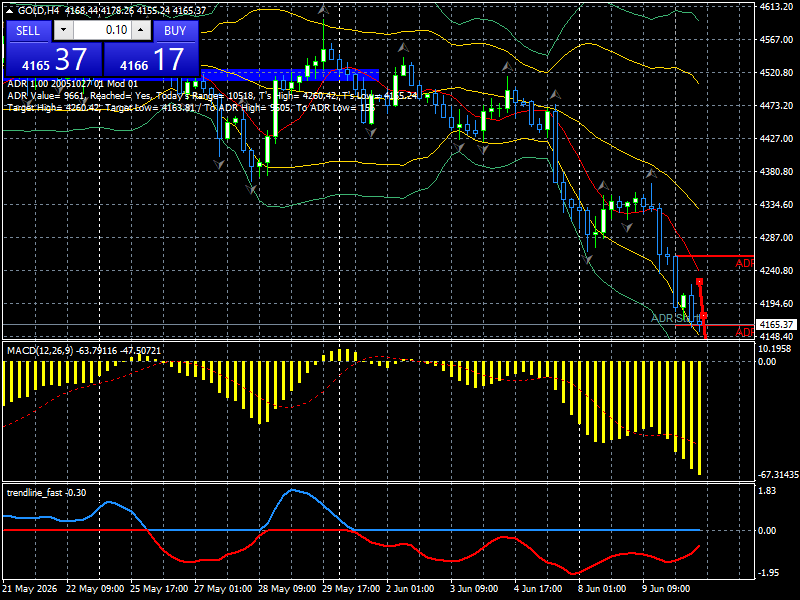Viewport: 800px width, 600px height.
Task: Click the 4567.00 price axis label
Action: point(776,39)
